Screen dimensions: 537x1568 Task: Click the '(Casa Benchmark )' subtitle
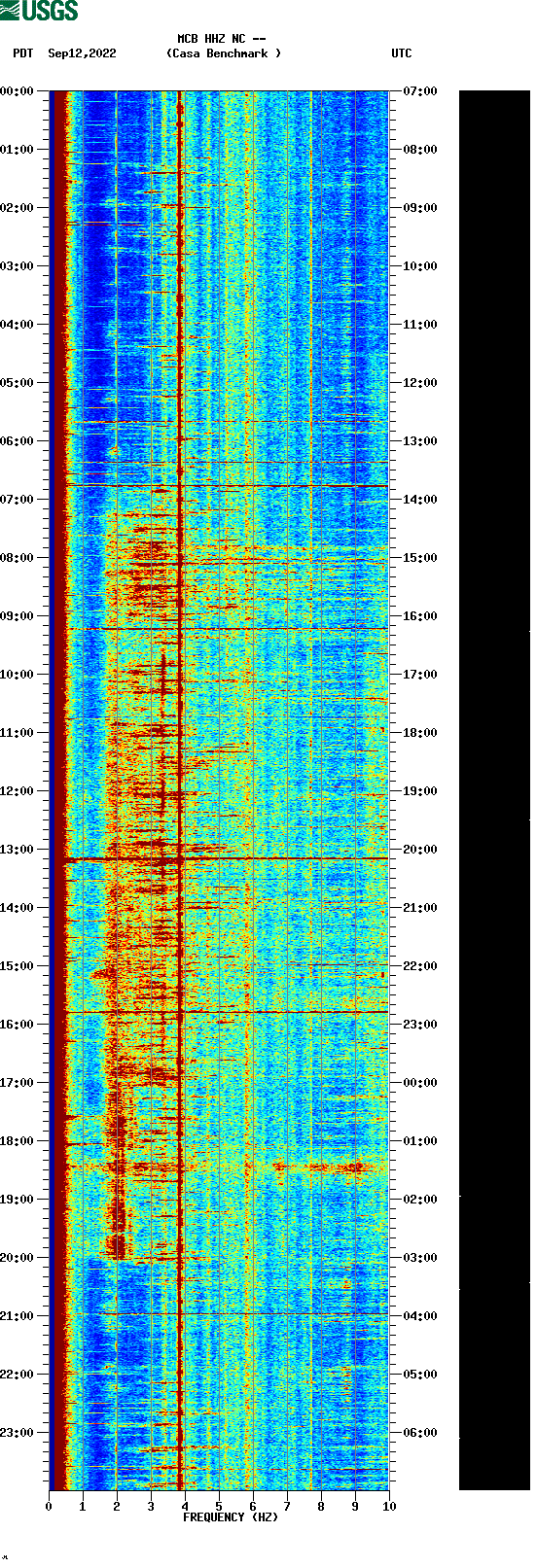pyautogui.click(x=224, y=53)
